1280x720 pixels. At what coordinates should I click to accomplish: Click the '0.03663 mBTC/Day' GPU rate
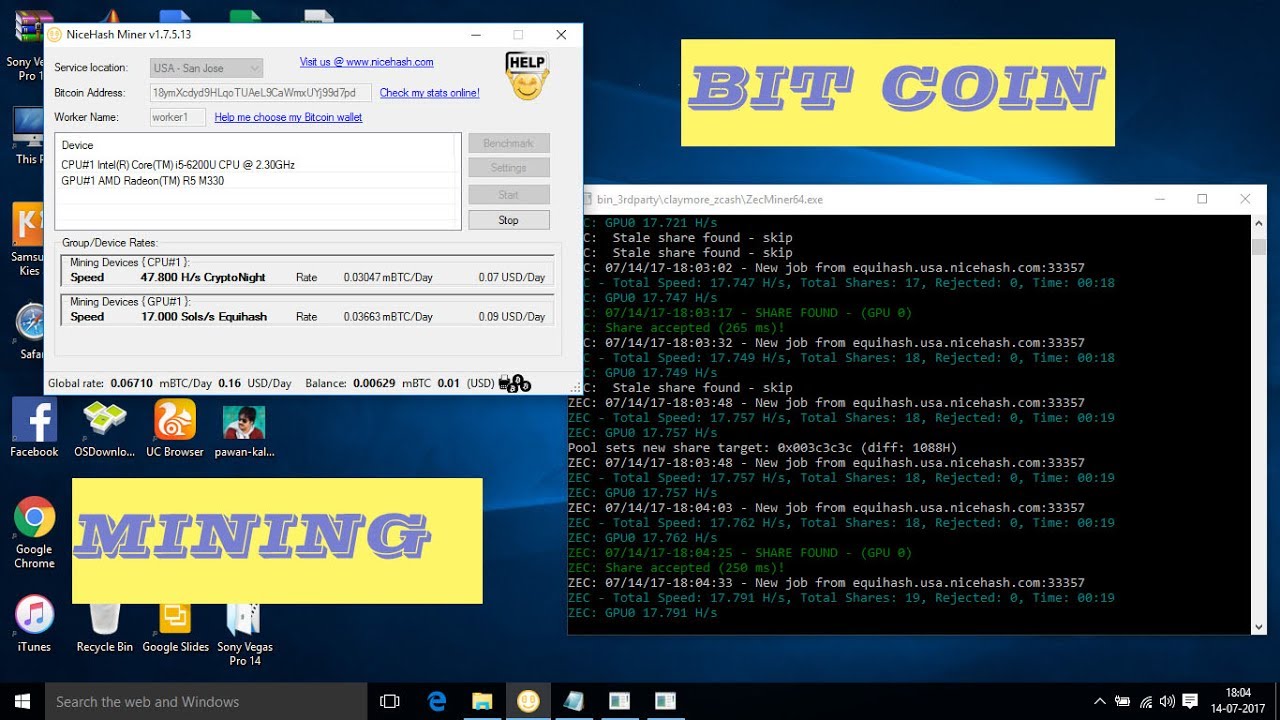[388, 316]
